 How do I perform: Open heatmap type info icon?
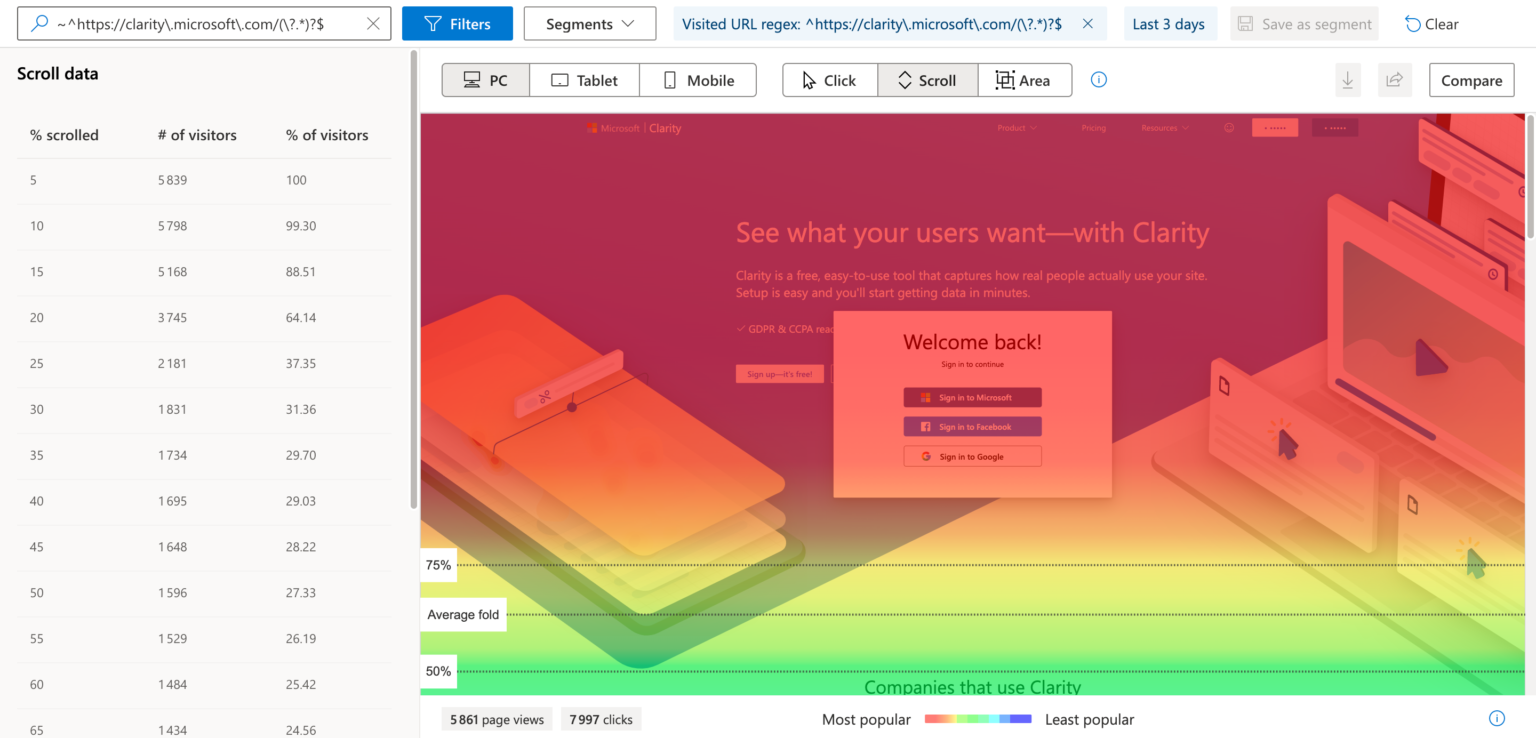pyautogui.click(x=1099, y=80)
